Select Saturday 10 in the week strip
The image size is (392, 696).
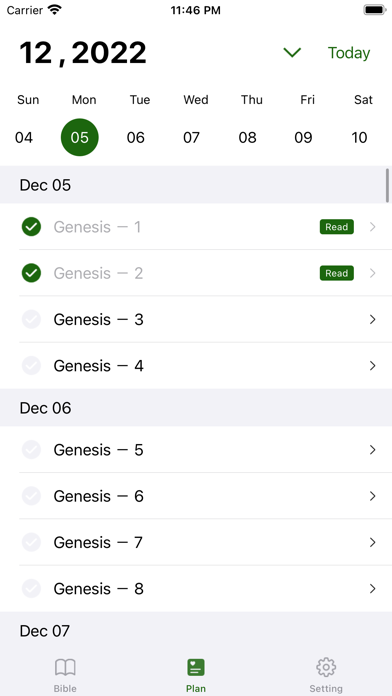click(359, 138)
